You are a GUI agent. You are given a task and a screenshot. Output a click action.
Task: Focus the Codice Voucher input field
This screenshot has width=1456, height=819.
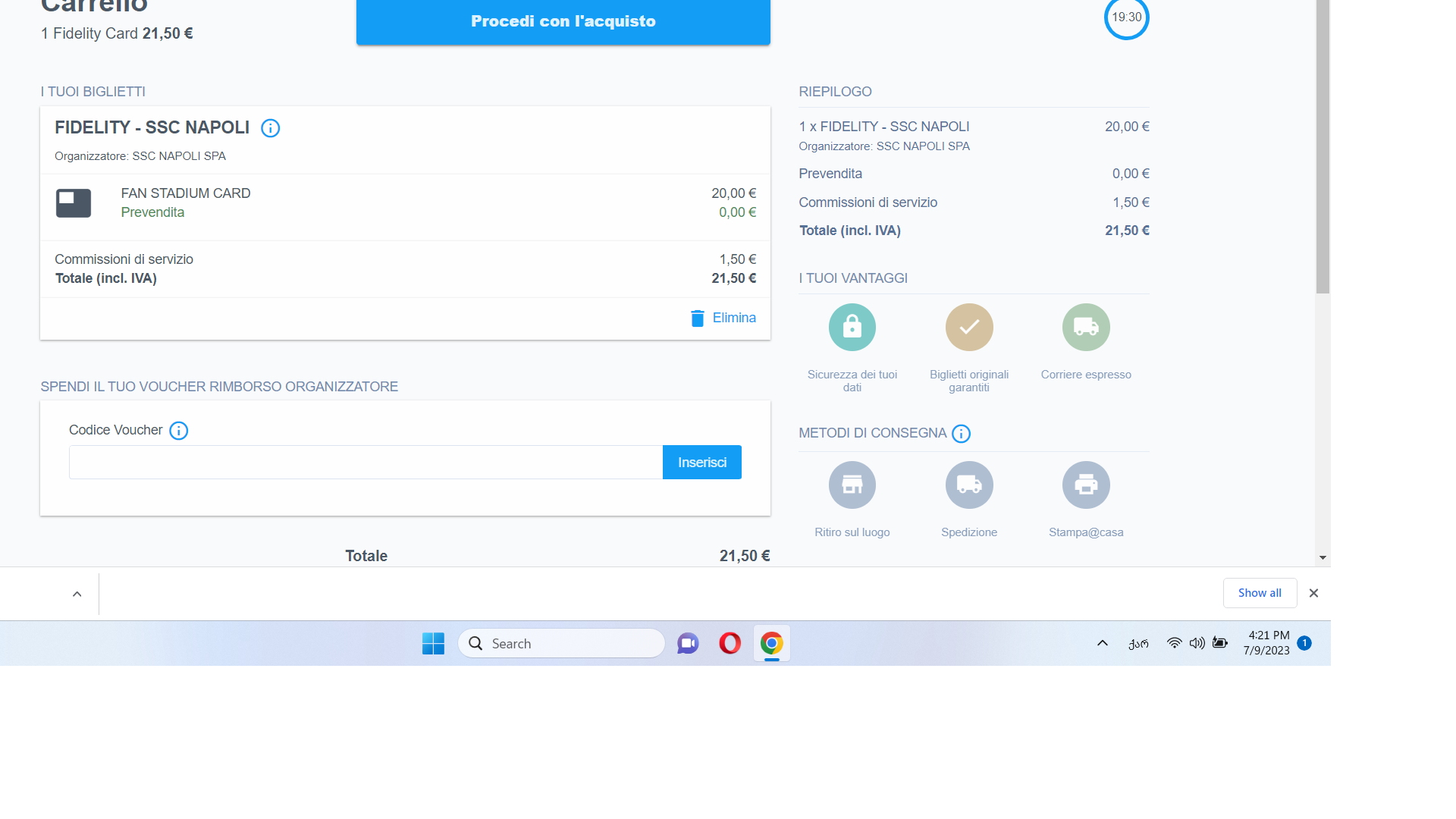[x=366, y=463]
